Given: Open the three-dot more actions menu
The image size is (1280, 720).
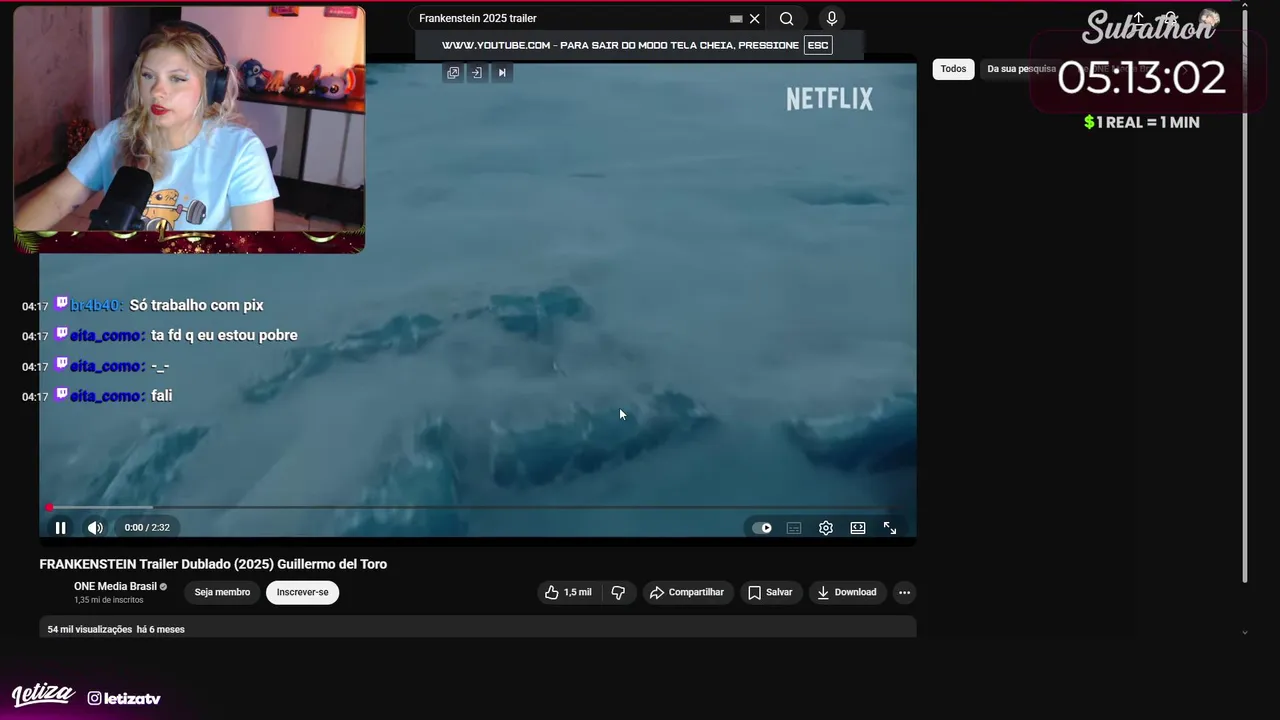Looking at the screenshot, I should tap(904, 592).
